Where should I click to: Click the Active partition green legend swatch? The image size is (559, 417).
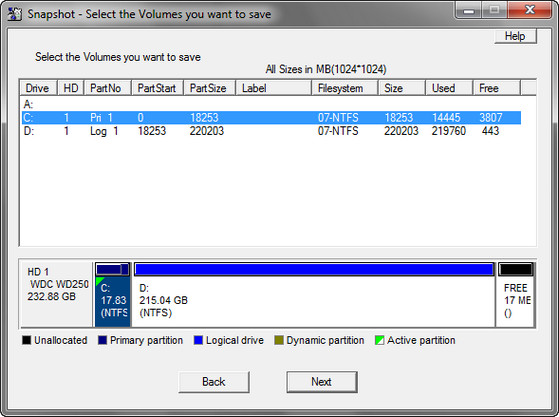click(x=379, y=340)
